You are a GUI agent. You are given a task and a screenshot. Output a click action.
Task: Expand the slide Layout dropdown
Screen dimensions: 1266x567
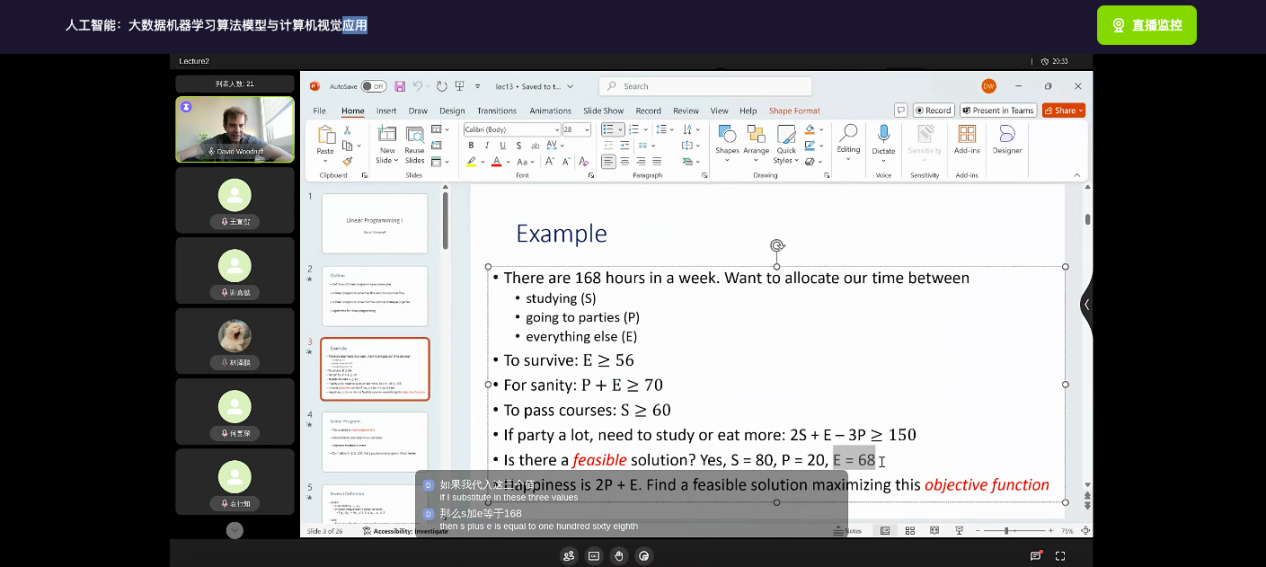[x=438, y=130]
